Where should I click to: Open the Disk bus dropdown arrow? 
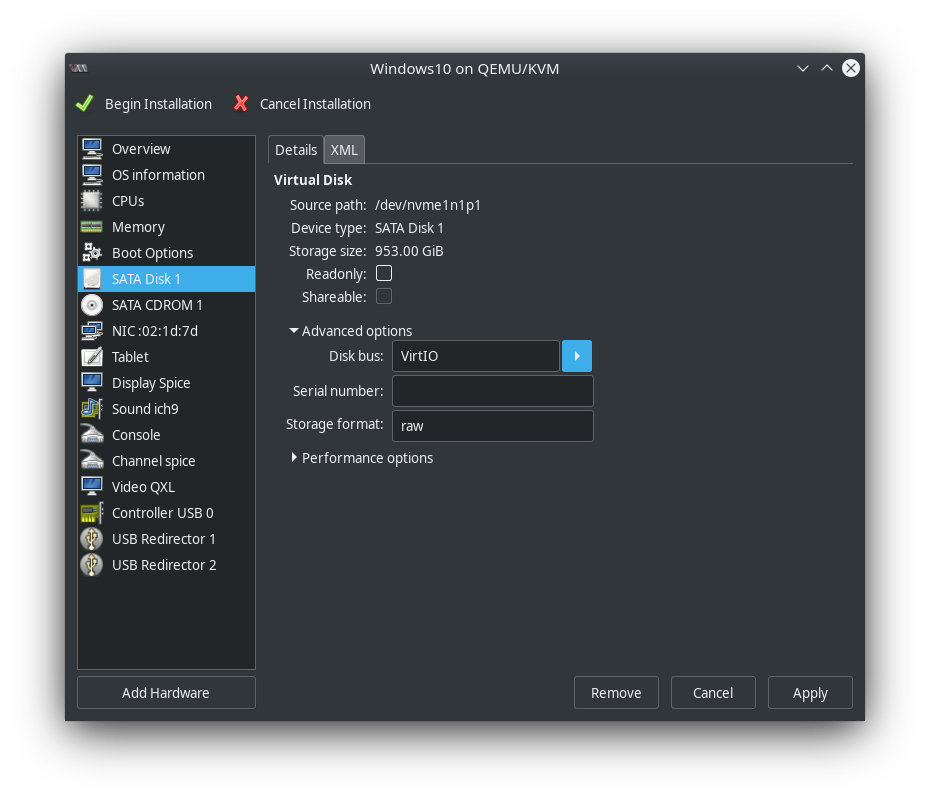click(x=577, y=356)
